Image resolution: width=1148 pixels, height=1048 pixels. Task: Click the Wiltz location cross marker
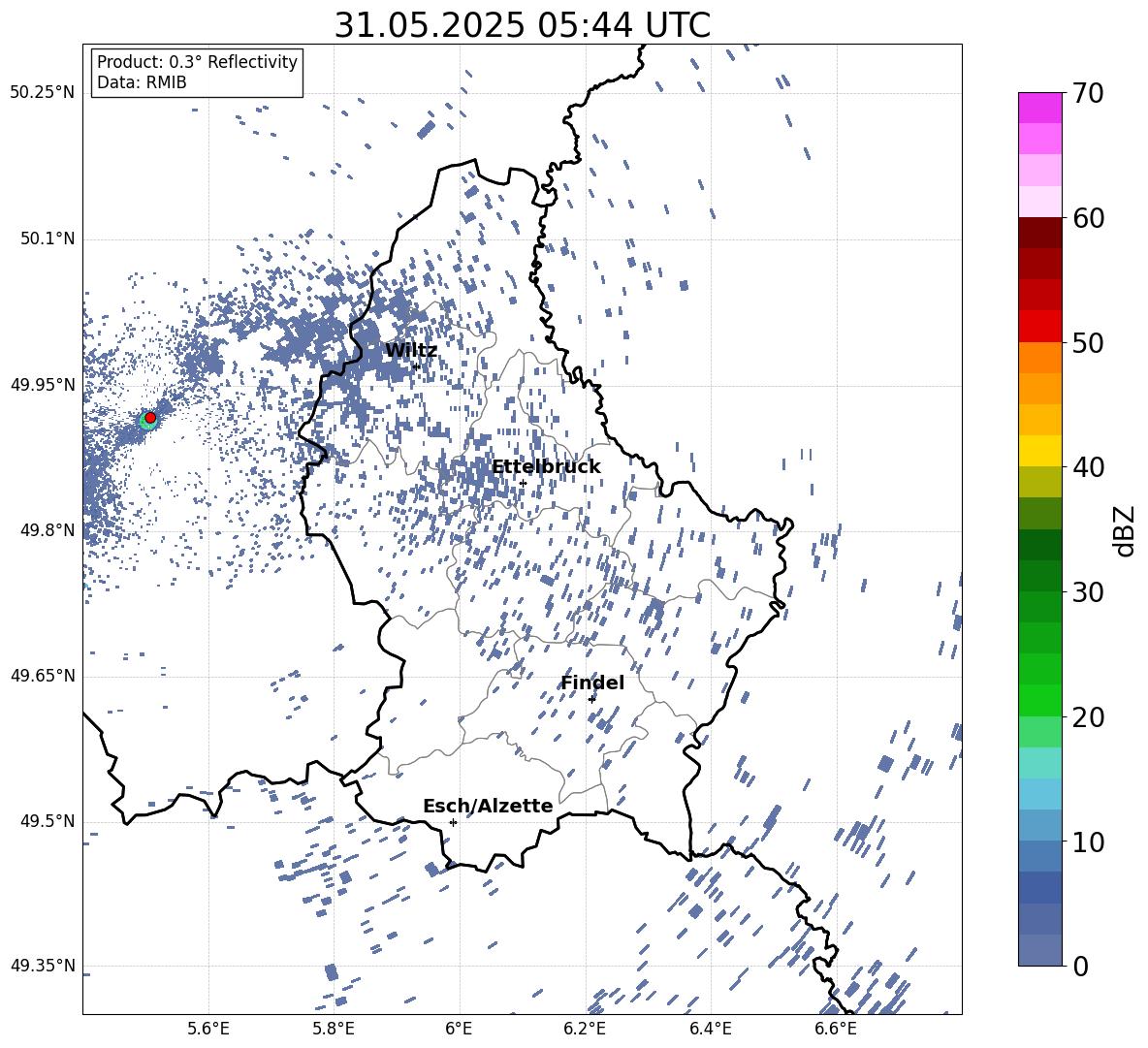(x=416, y=365)
